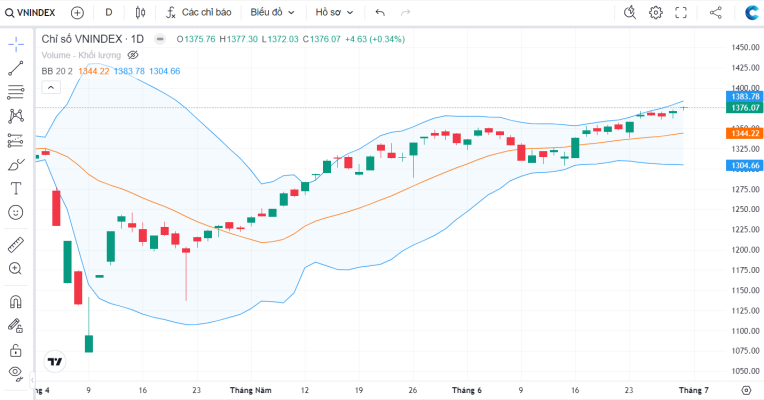Image resolution: width=764 pixels, height=400 pixels.
Task: Open candlestick chart style selector
Action: (140, 13)
